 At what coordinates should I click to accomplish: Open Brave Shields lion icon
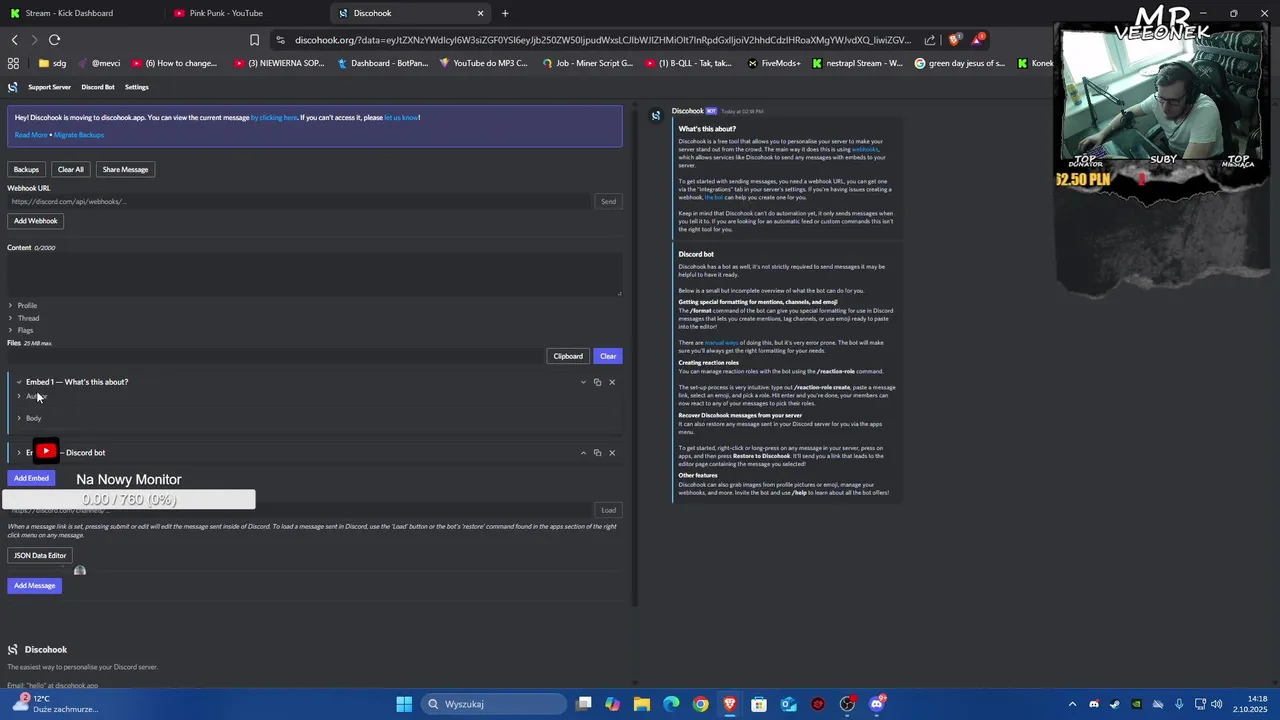point(954,40)
